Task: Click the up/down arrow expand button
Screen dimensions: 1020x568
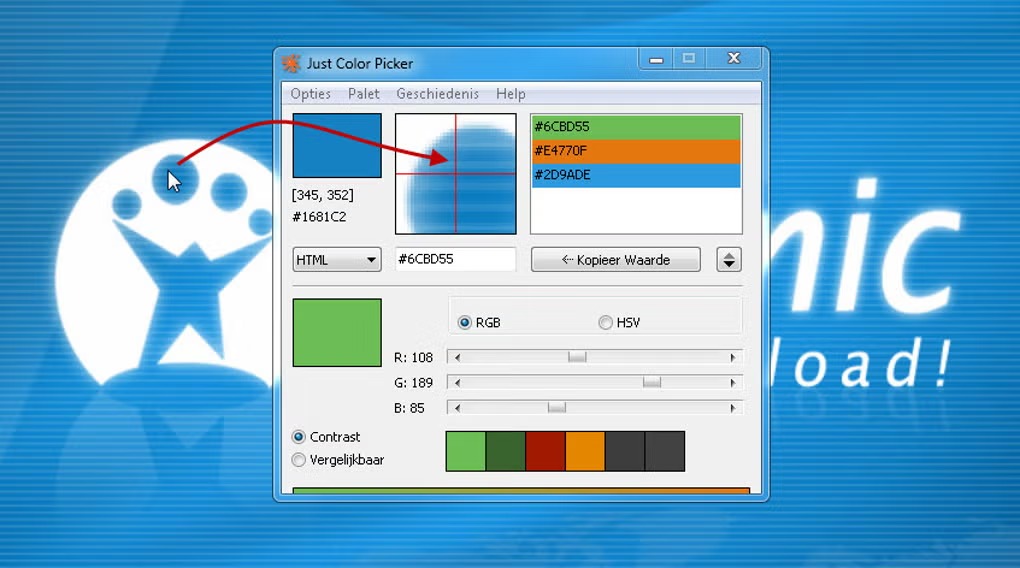Action: (x=729, y=260)
